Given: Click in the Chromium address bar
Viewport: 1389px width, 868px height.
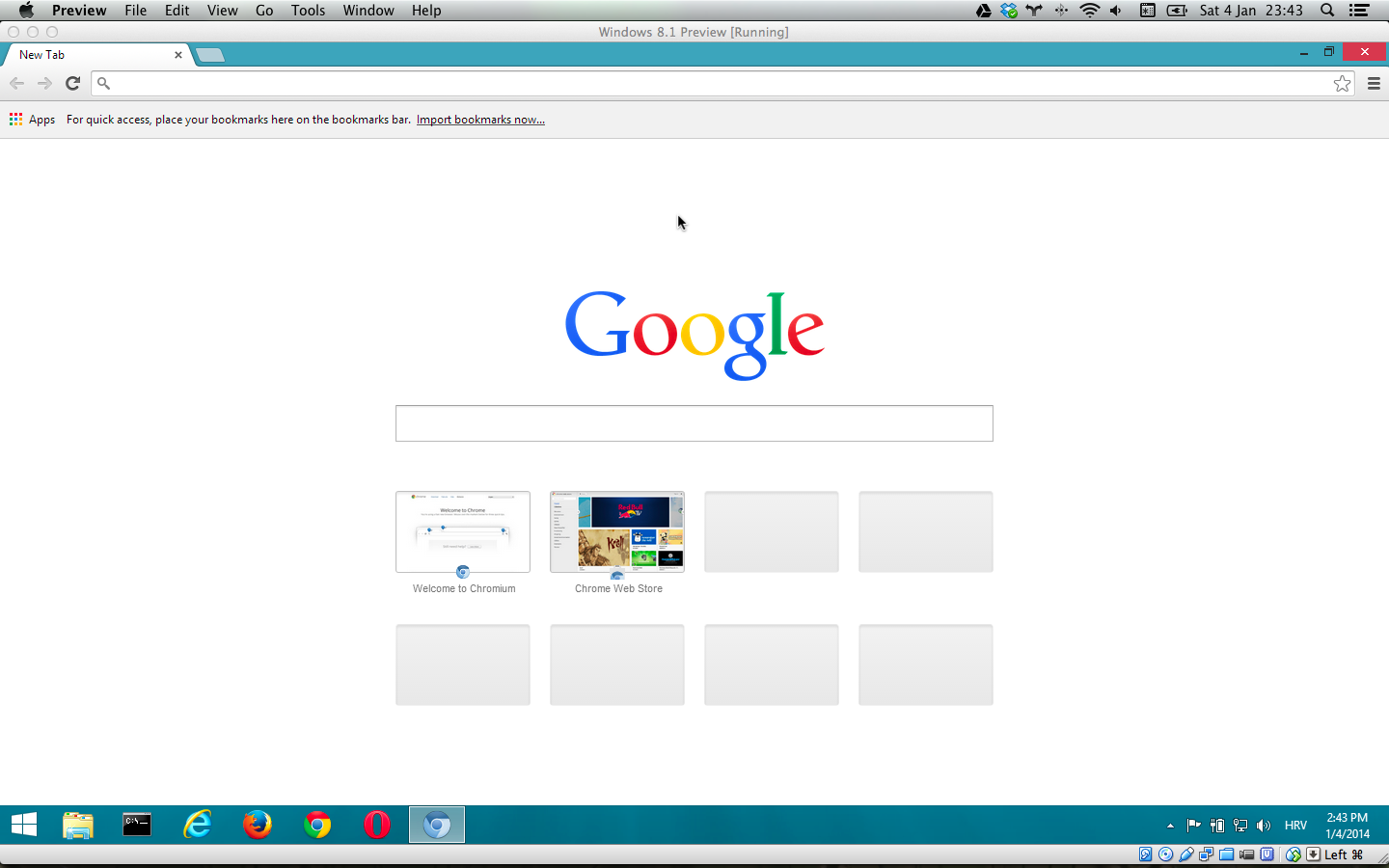Looking at the screenshot, I should pos(723,84).
